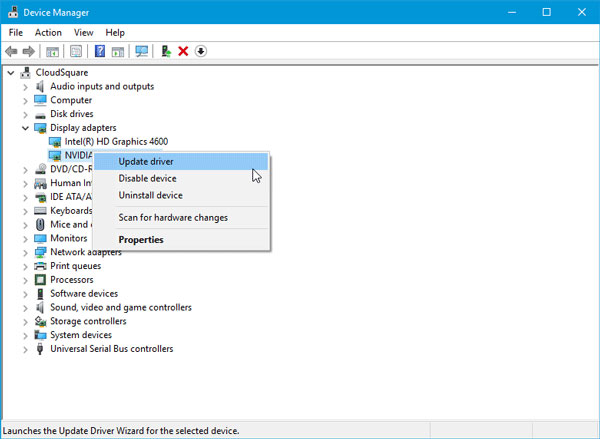Select the Display adapters label
This screenshot has height=439, width=600.
[83, 127]
